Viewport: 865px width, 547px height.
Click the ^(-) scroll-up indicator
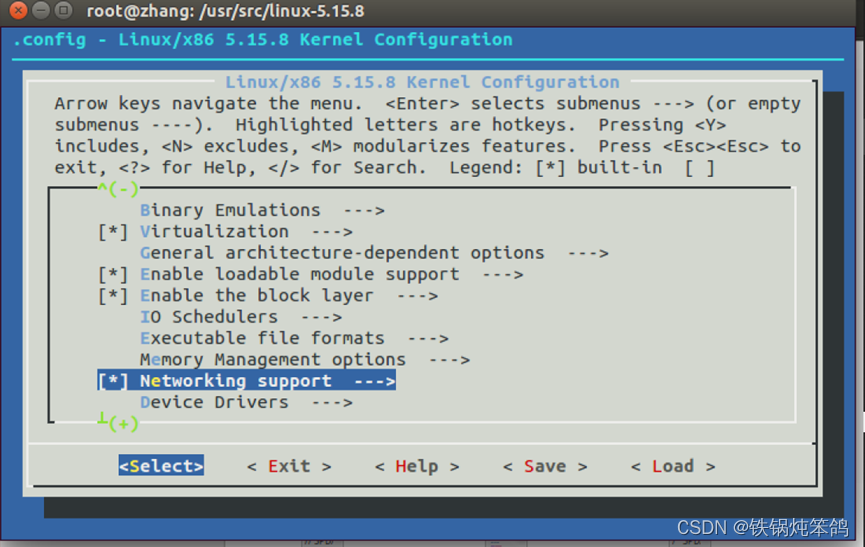point(118,189)
